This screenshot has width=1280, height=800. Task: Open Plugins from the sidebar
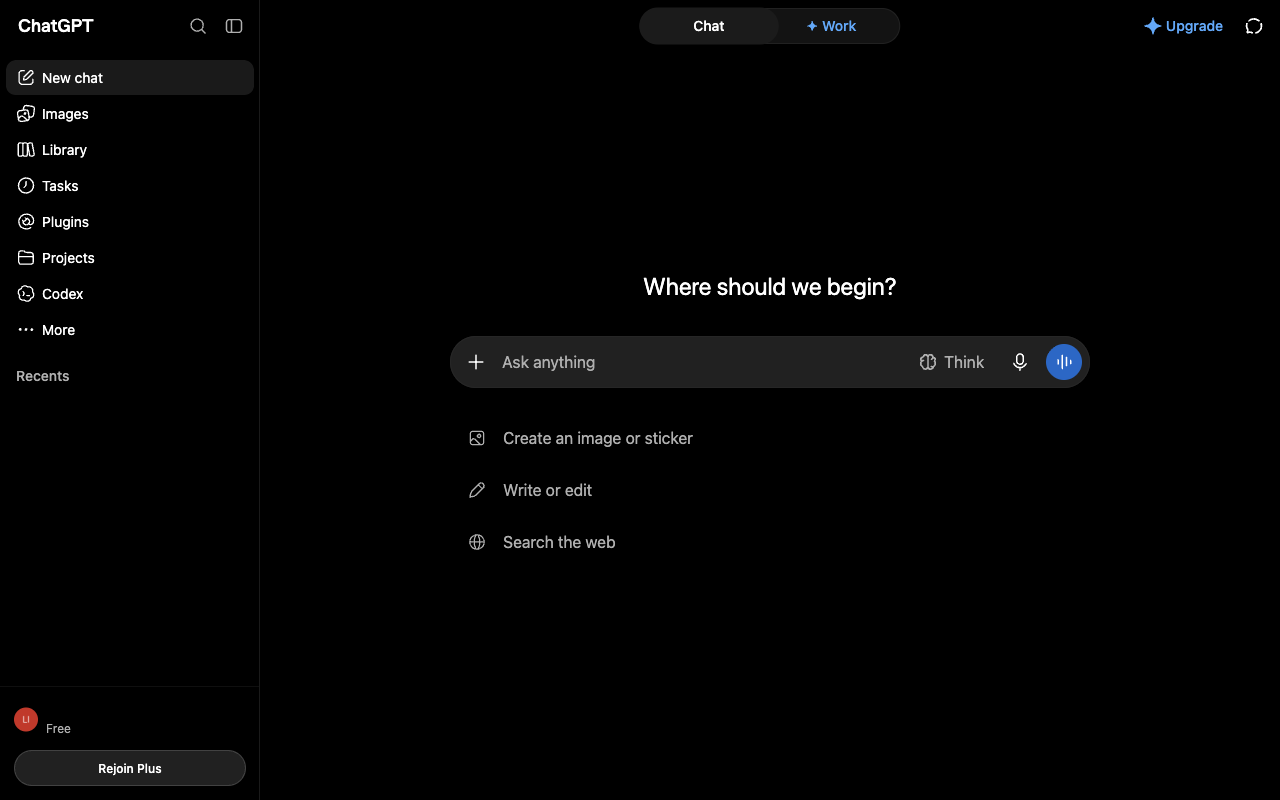pyautogui.click(x=130, y=222)
